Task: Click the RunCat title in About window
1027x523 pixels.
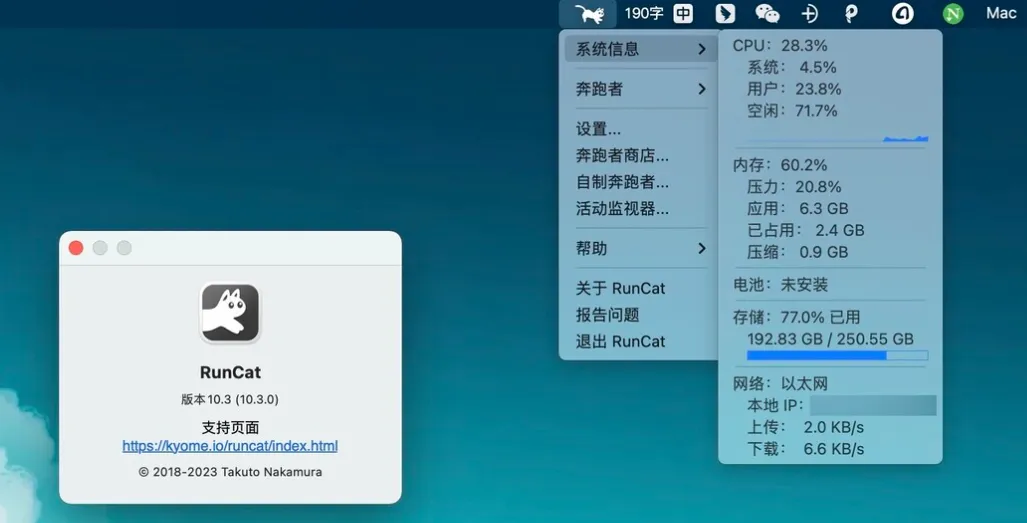Action: pyautogui.click(x=230, y=372)
